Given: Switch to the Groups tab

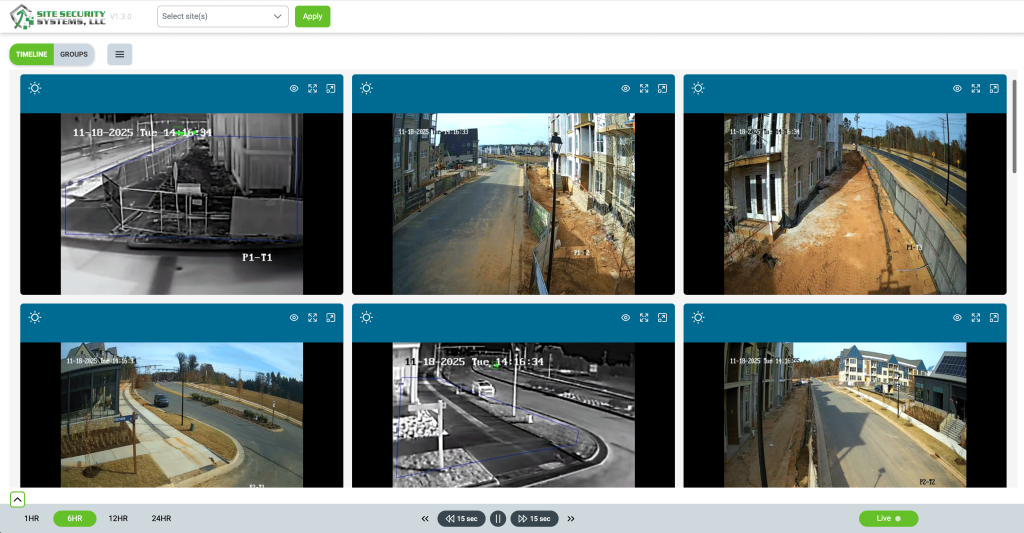Looking at the screenshot, I should (74, 54).
